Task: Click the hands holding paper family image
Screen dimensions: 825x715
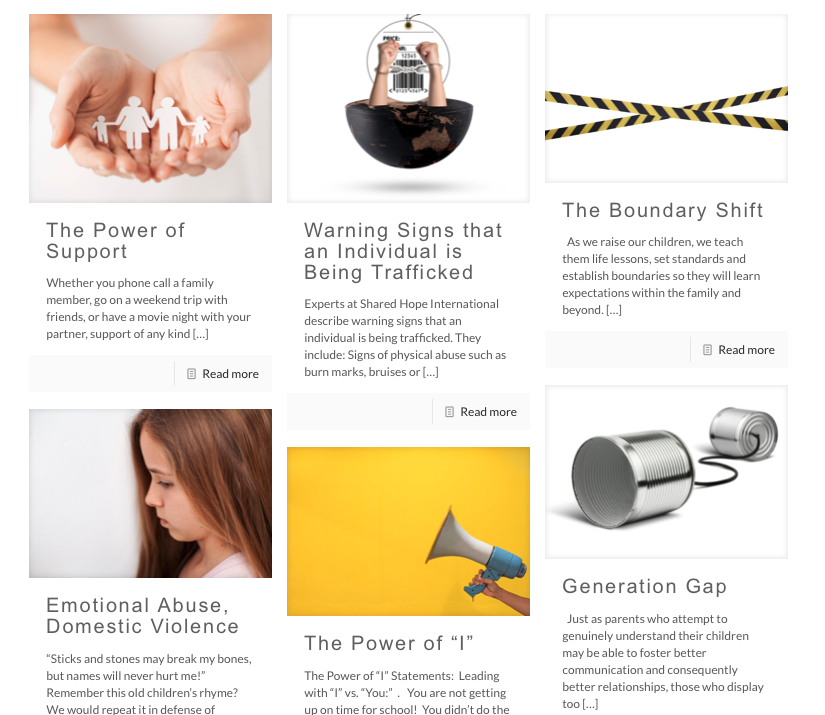Action: [x=150, y=108]
